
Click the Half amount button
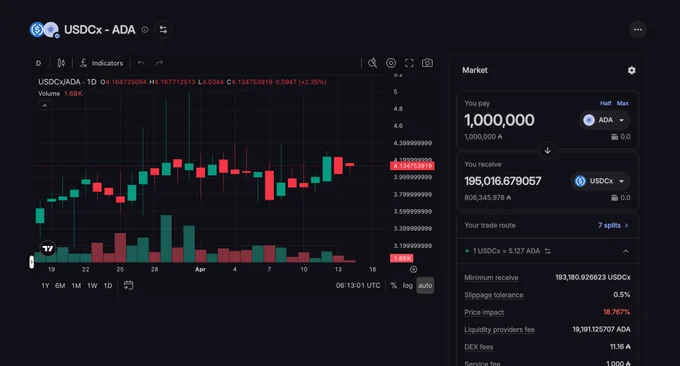(605, 103)
